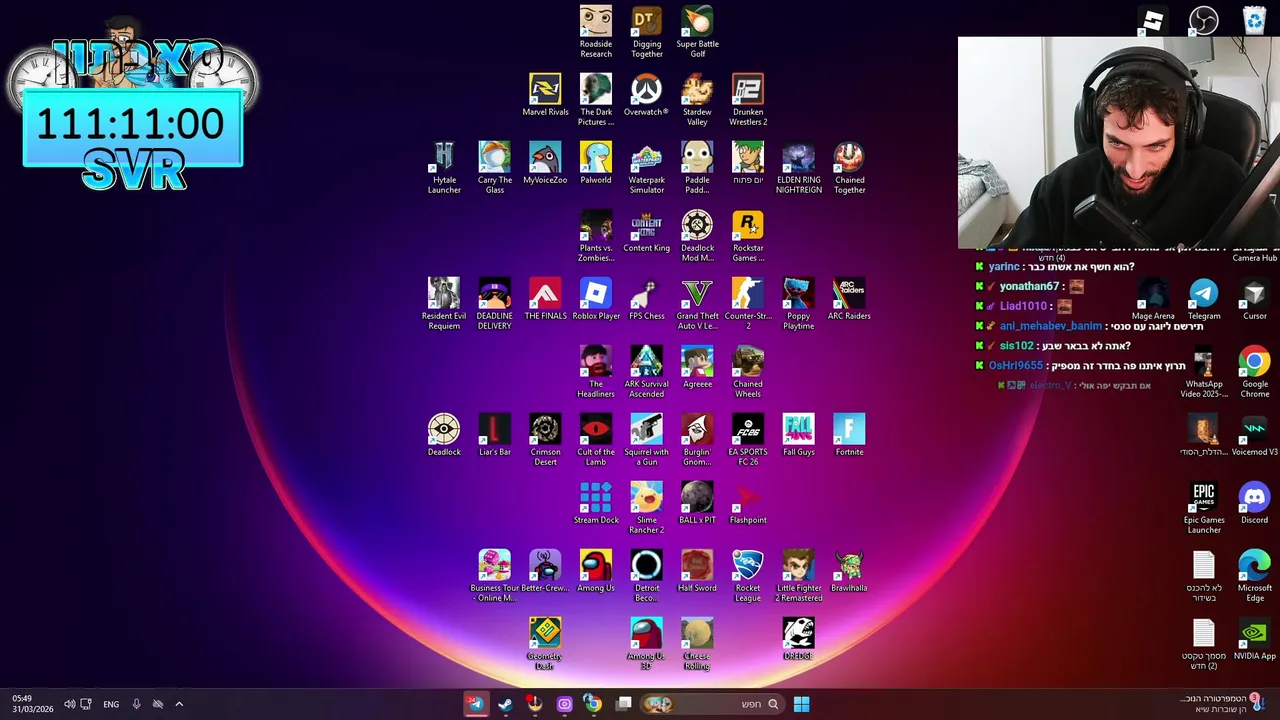Open the Content King shortcut

click(x=646, y=232)
